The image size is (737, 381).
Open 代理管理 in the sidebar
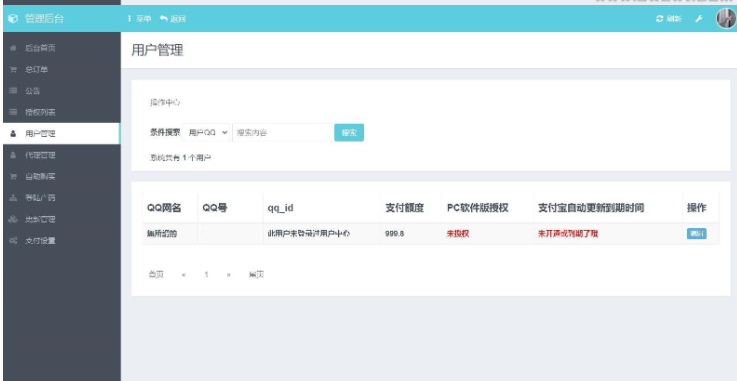[x=62, y=155]
